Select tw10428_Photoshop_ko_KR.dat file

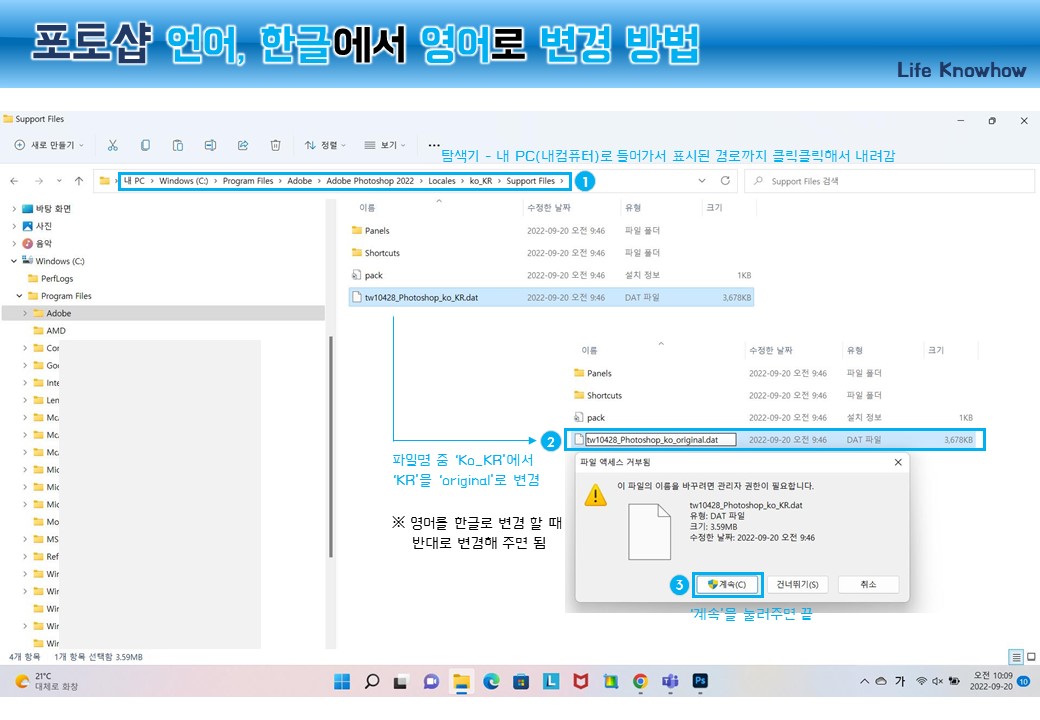coord(551,298)
